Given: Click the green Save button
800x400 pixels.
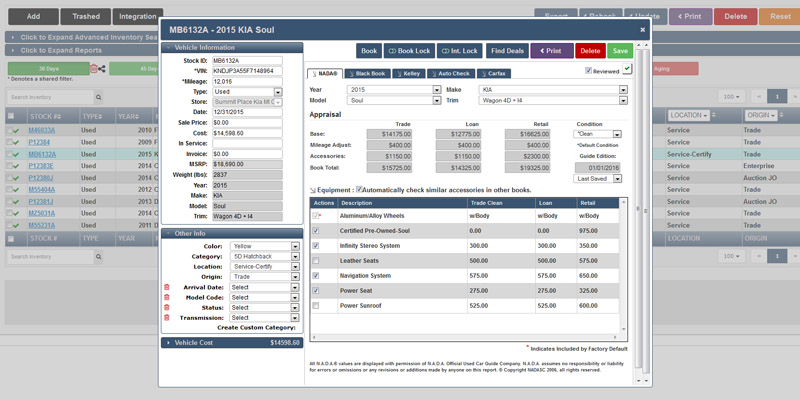Looking at the screenshot, I should [x=620, y=51].
